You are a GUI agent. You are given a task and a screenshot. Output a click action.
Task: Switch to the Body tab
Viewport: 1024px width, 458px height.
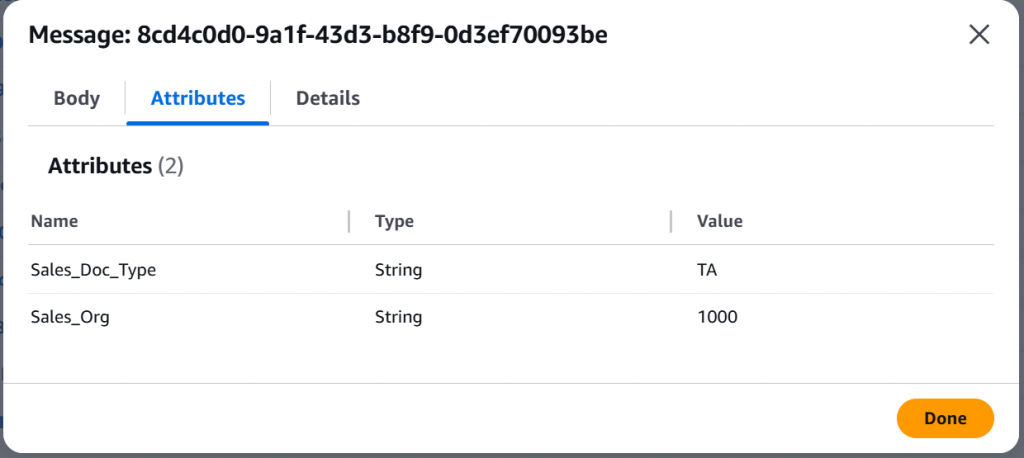pos(77,98)
